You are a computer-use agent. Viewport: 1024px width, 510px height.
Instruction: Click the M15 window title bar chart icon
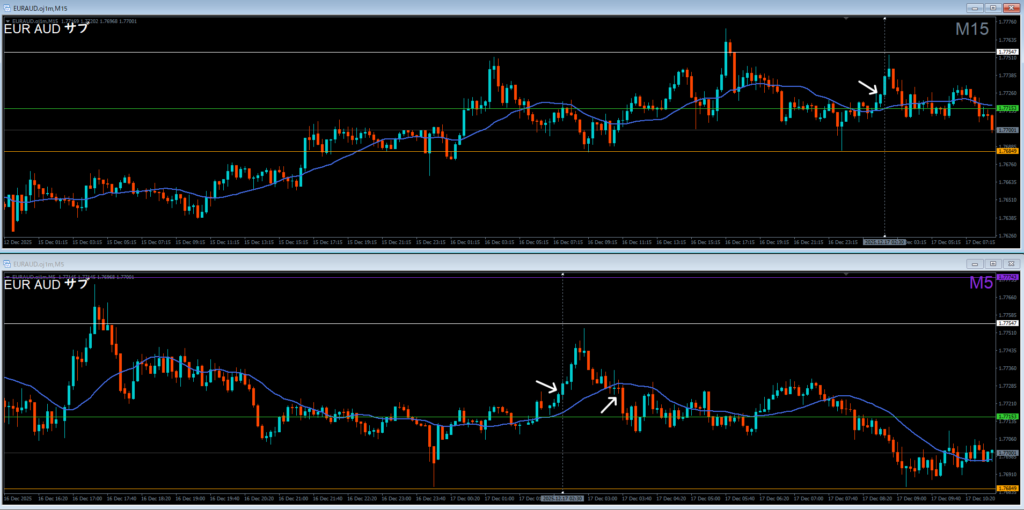7,8
